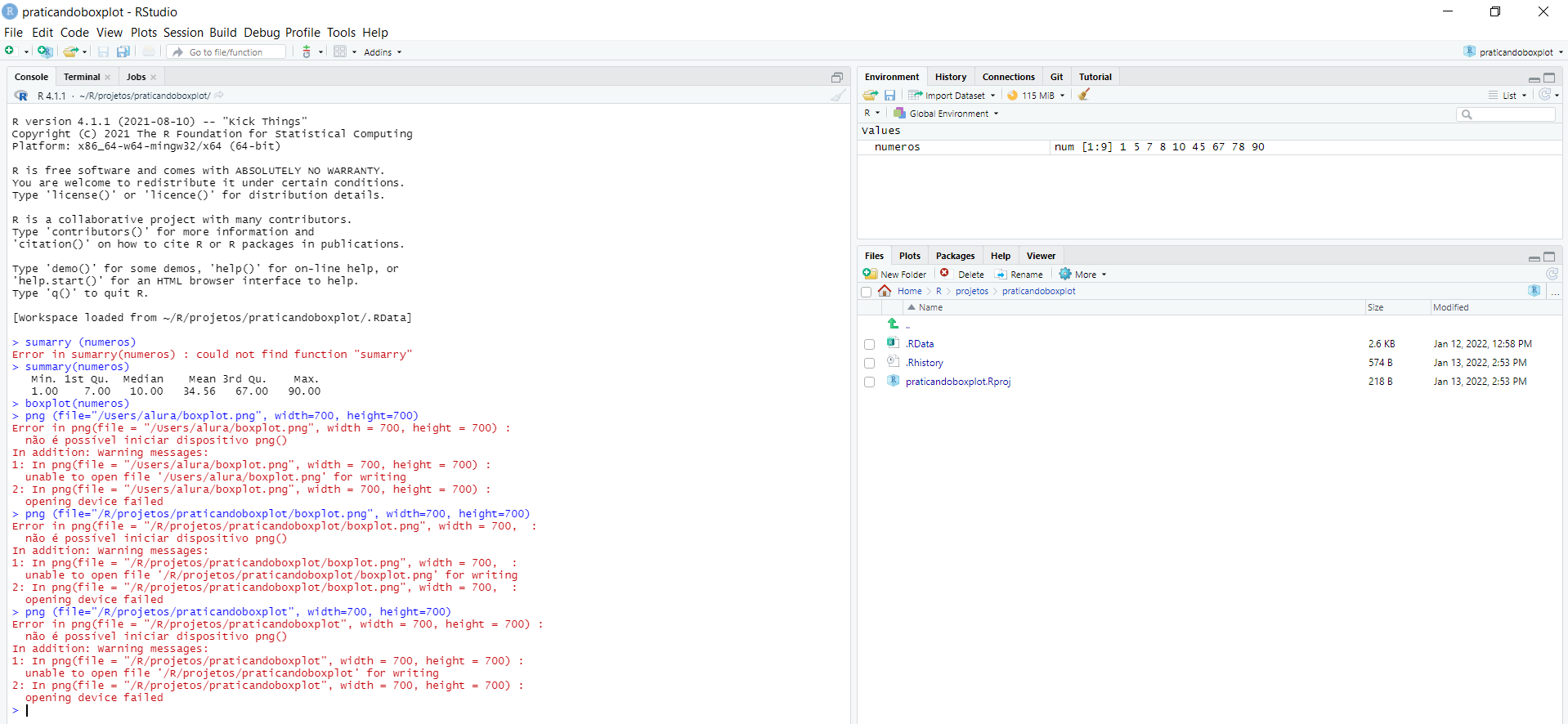
Task: Expand the recent files dropdown arrow
Action: coord(84,52)
